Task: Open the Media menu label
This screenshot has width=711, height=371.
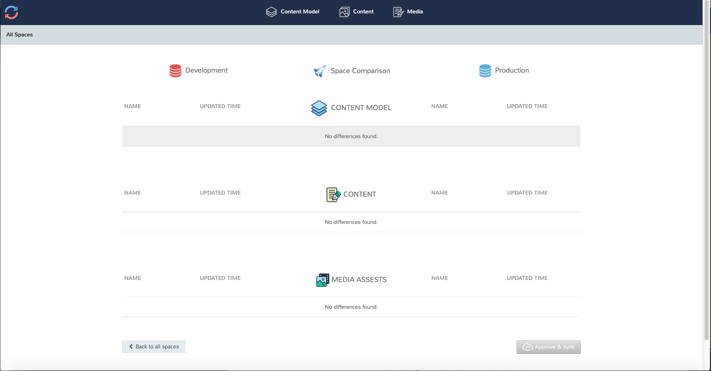Action: [415, 12]
